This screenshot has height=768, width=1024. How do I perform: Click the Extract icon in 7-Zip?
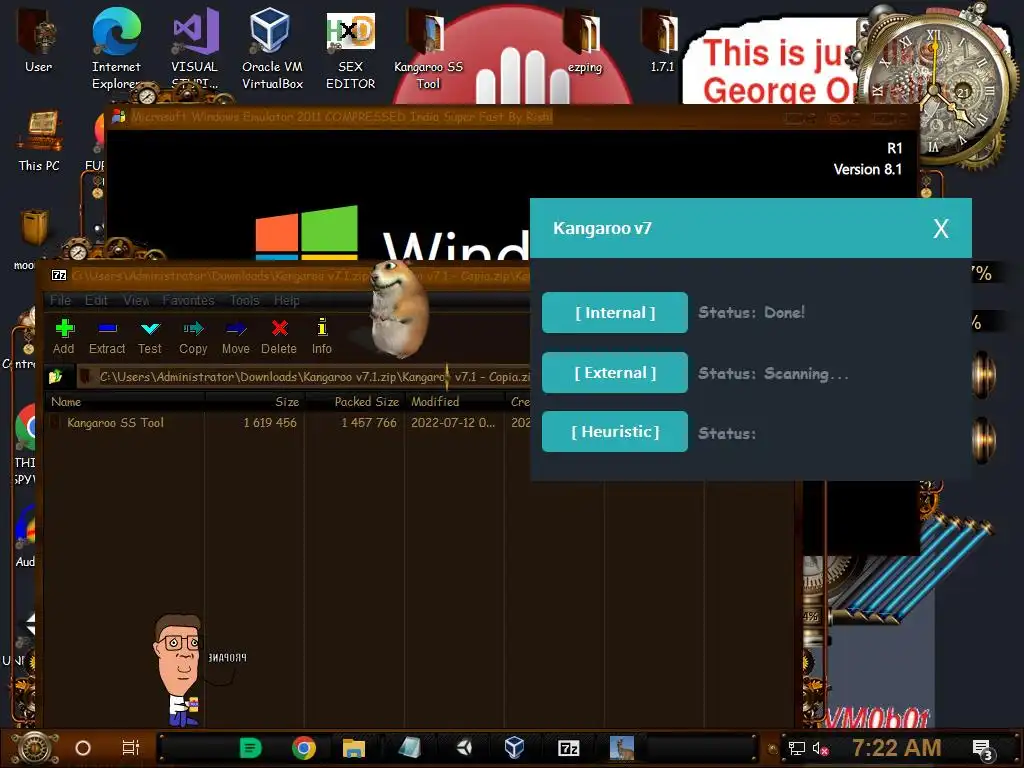(x=107, y=336)
